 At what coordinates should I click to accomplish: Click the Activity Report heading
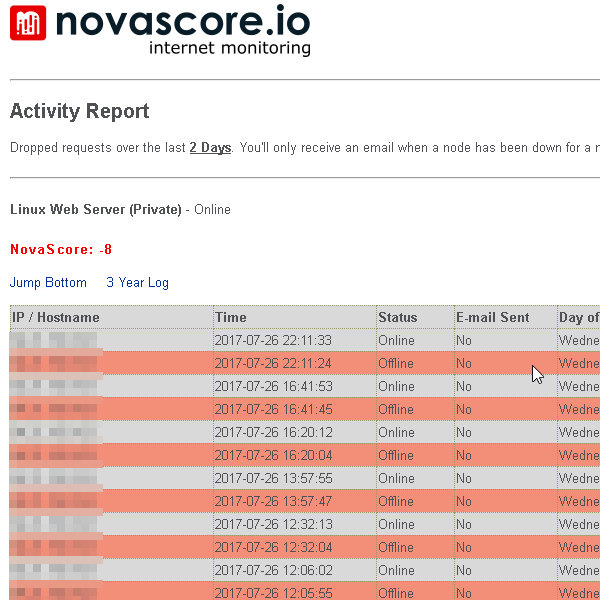(x=79, y=112)
